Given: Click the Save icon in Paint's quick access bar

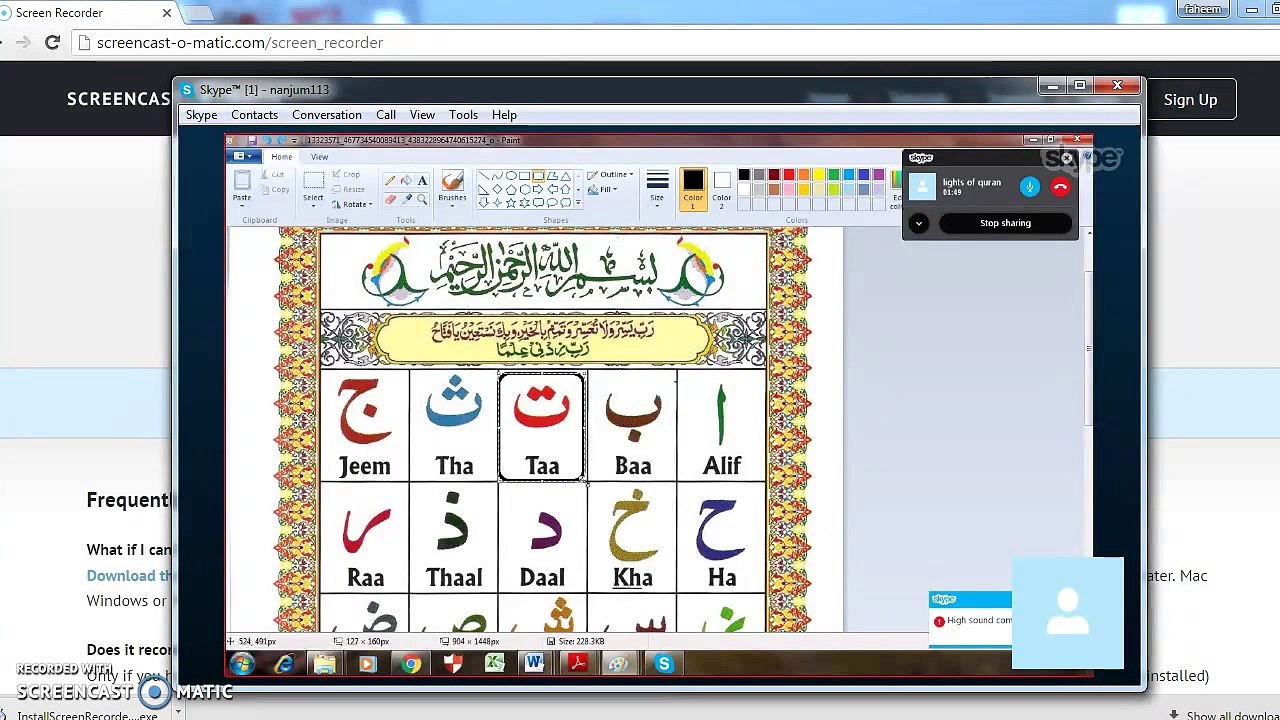Looking at the screenshot, I should [251, 141].
